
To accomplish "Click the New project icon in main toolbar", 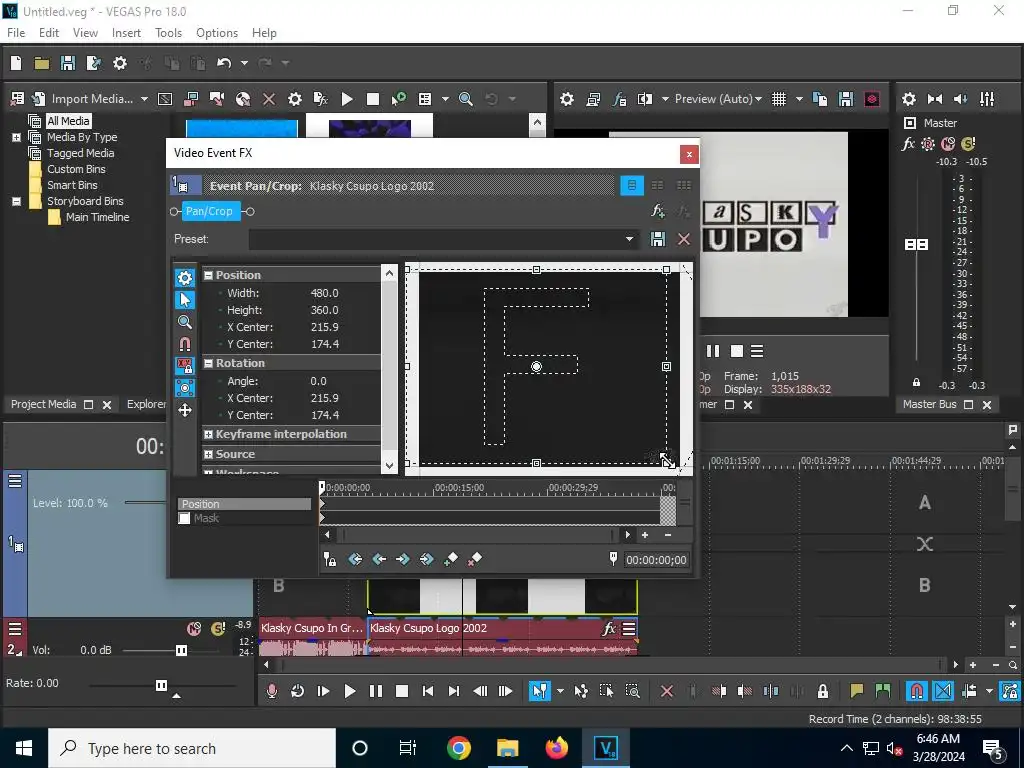I will point(16,63).
